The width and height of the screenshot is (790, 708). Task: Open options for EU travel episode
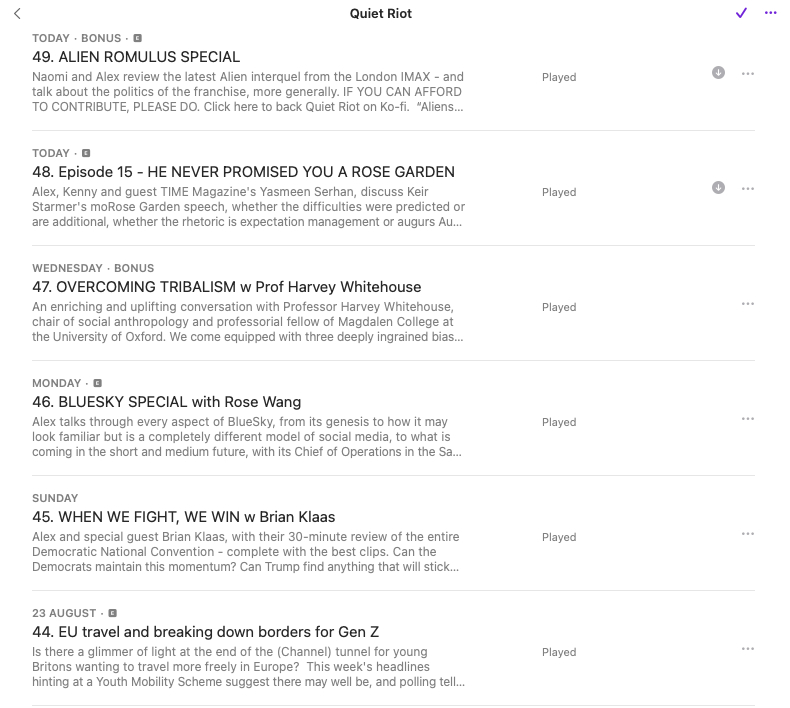pyautogui.click(x=748, y=648)
